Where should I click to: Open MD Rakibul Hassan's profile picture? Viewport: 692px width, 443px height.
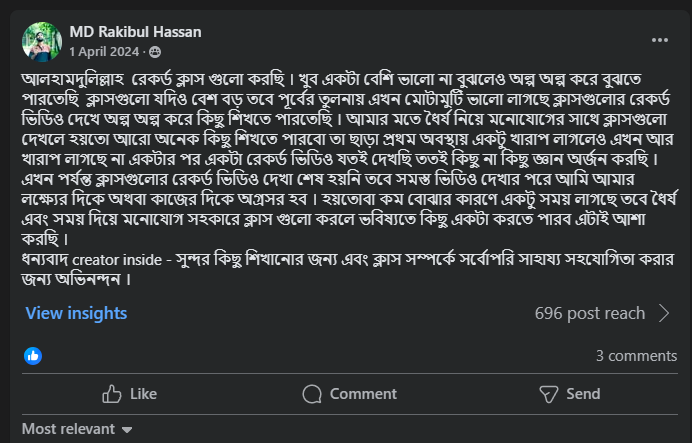tap(39, 40)
